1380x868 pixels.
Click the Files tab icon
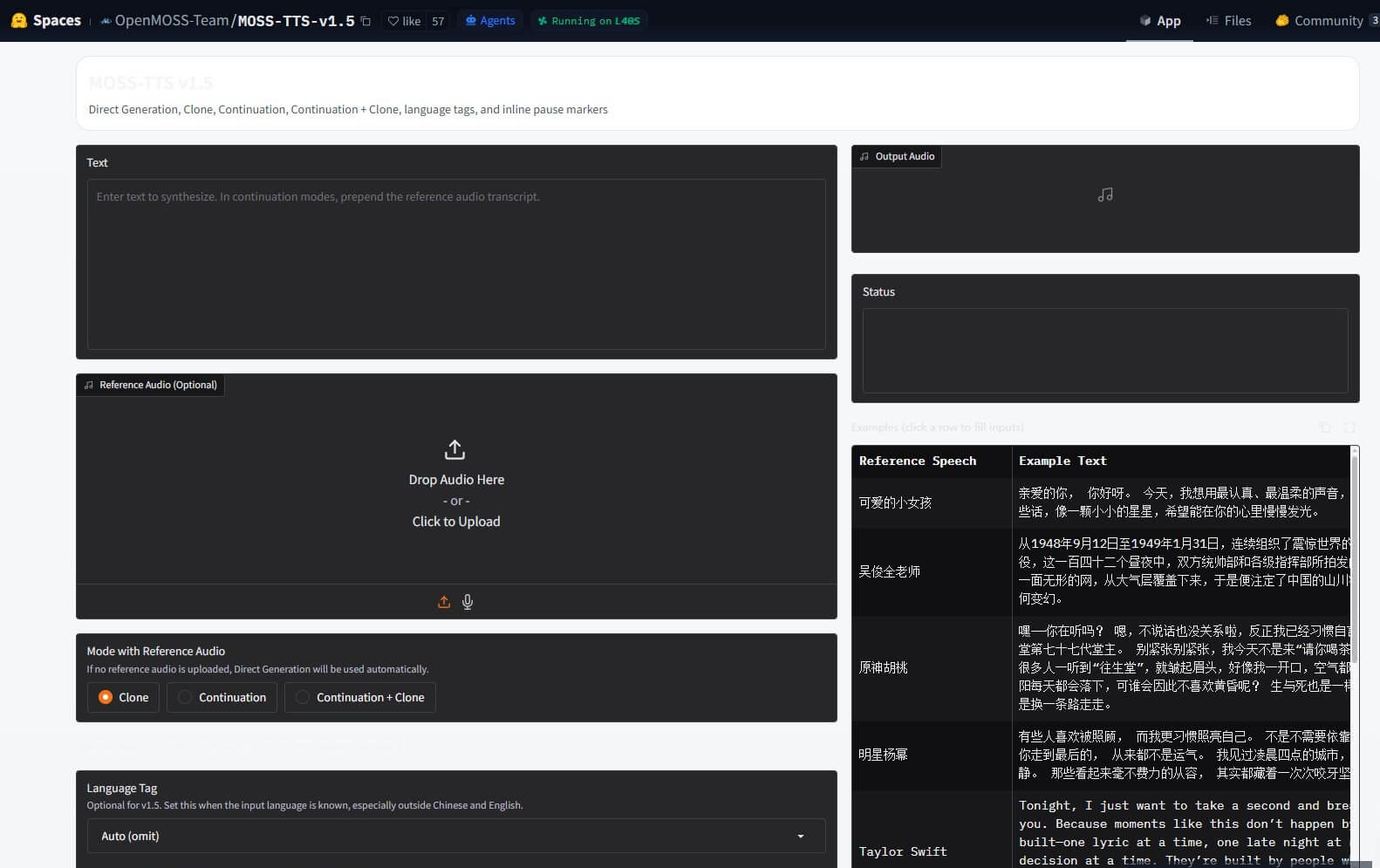[x=1212, y=20]
